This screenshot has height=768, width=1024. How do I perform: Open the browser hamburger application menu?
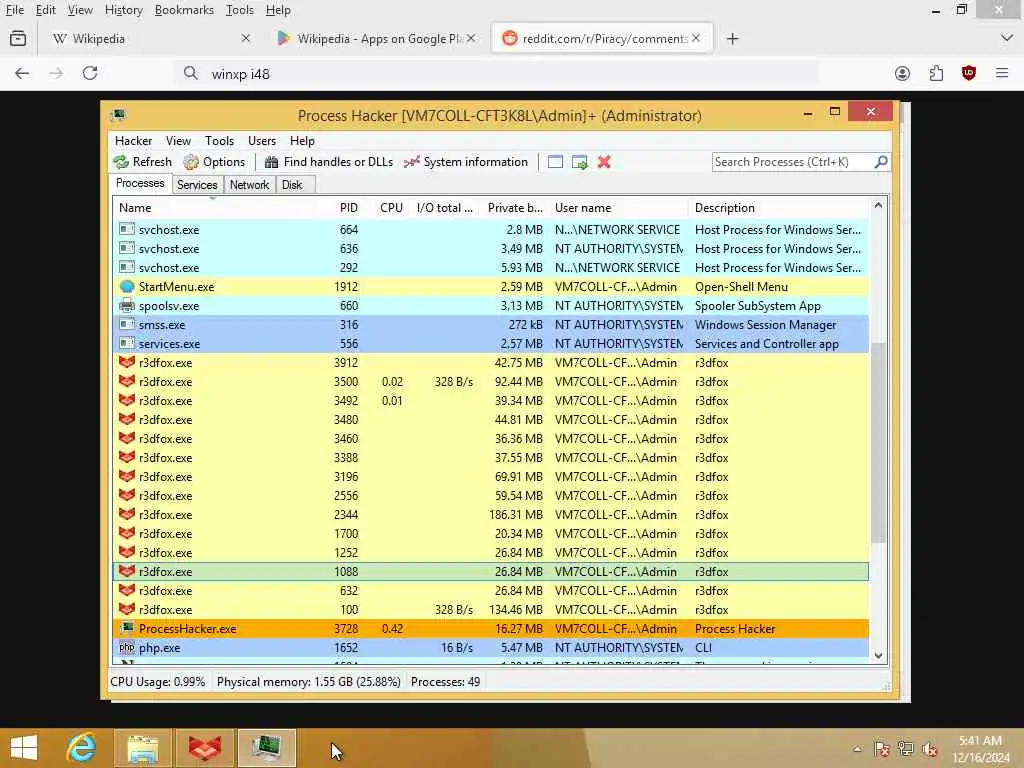click(x=1002, y=73)
